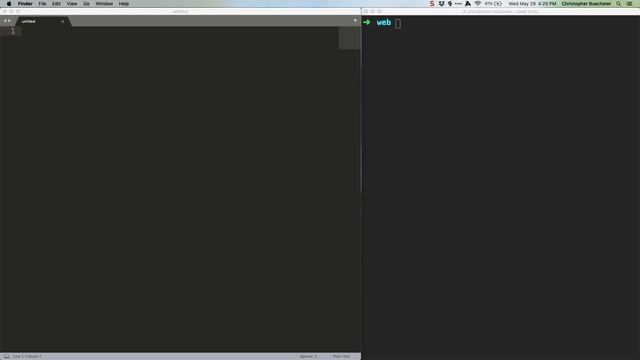Click the terminal cursor block
640x360 pixels.
tap(398, 23)
